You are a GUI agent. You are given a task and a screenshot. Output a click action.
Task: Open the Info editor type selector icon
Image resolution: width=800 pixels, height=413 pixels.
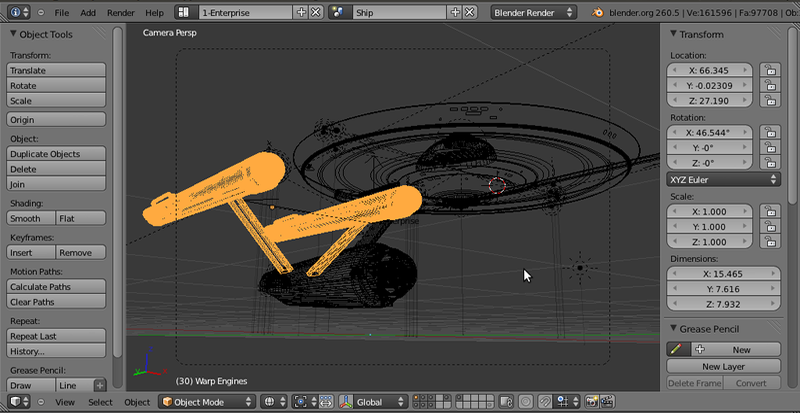pyautogui.click(x=19, y=13)
